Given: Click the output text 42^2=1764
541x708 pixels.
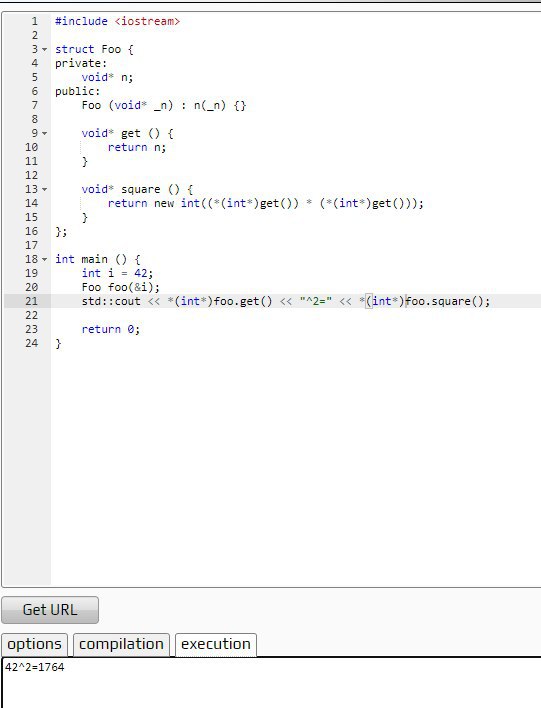Looking at the screenshot, I should pyautogui.click(x=35, y=667).
